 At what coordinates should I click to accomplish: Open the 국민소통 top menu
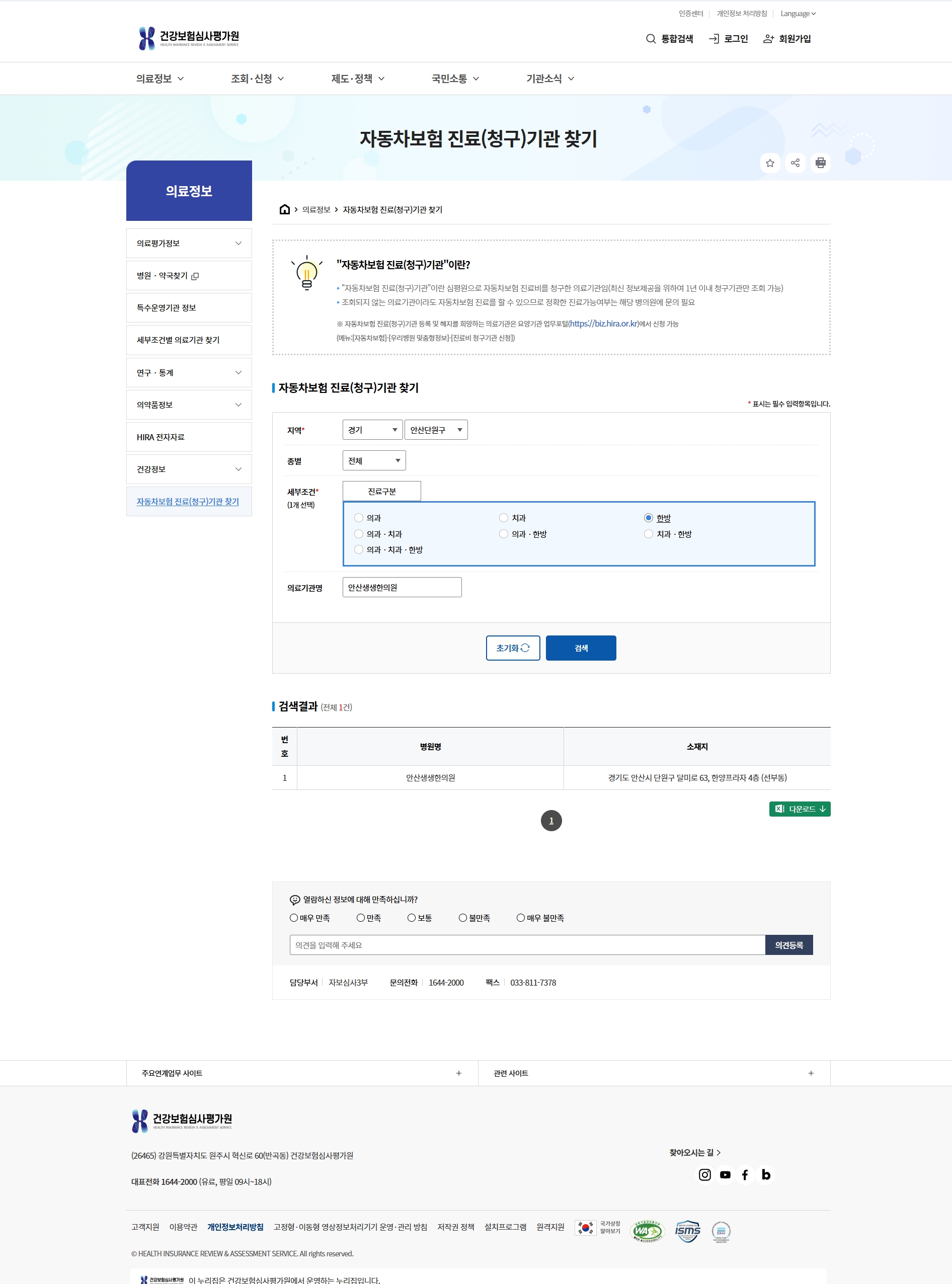455,78
